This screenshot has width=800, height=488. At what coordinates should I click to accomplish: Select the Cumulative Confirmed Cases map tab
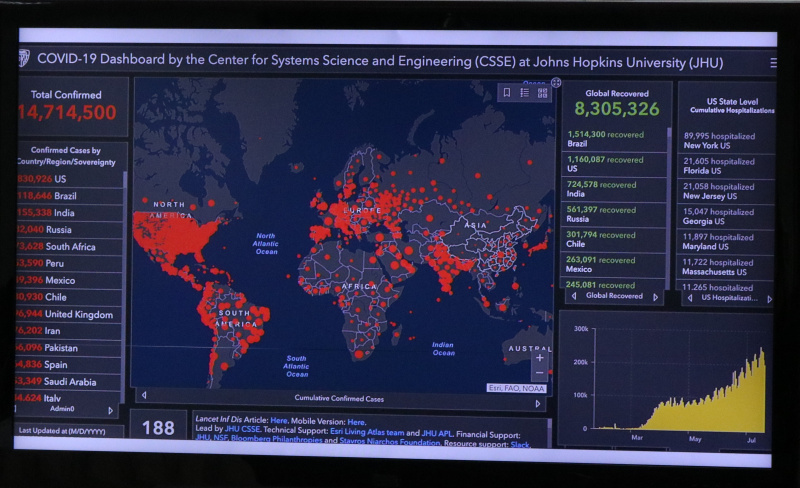(339, 399)
